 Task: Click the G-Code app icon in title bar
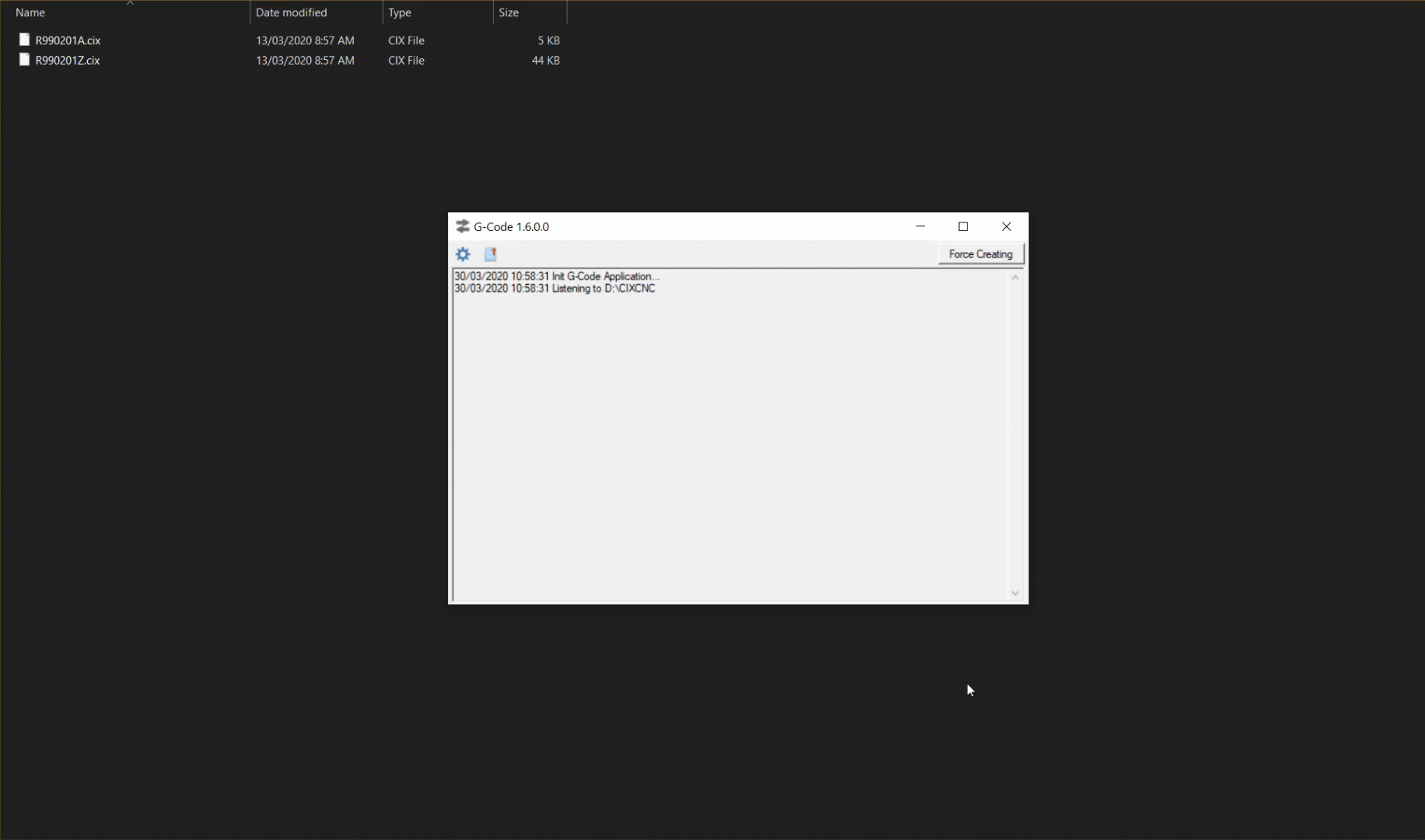coord(463,226)
